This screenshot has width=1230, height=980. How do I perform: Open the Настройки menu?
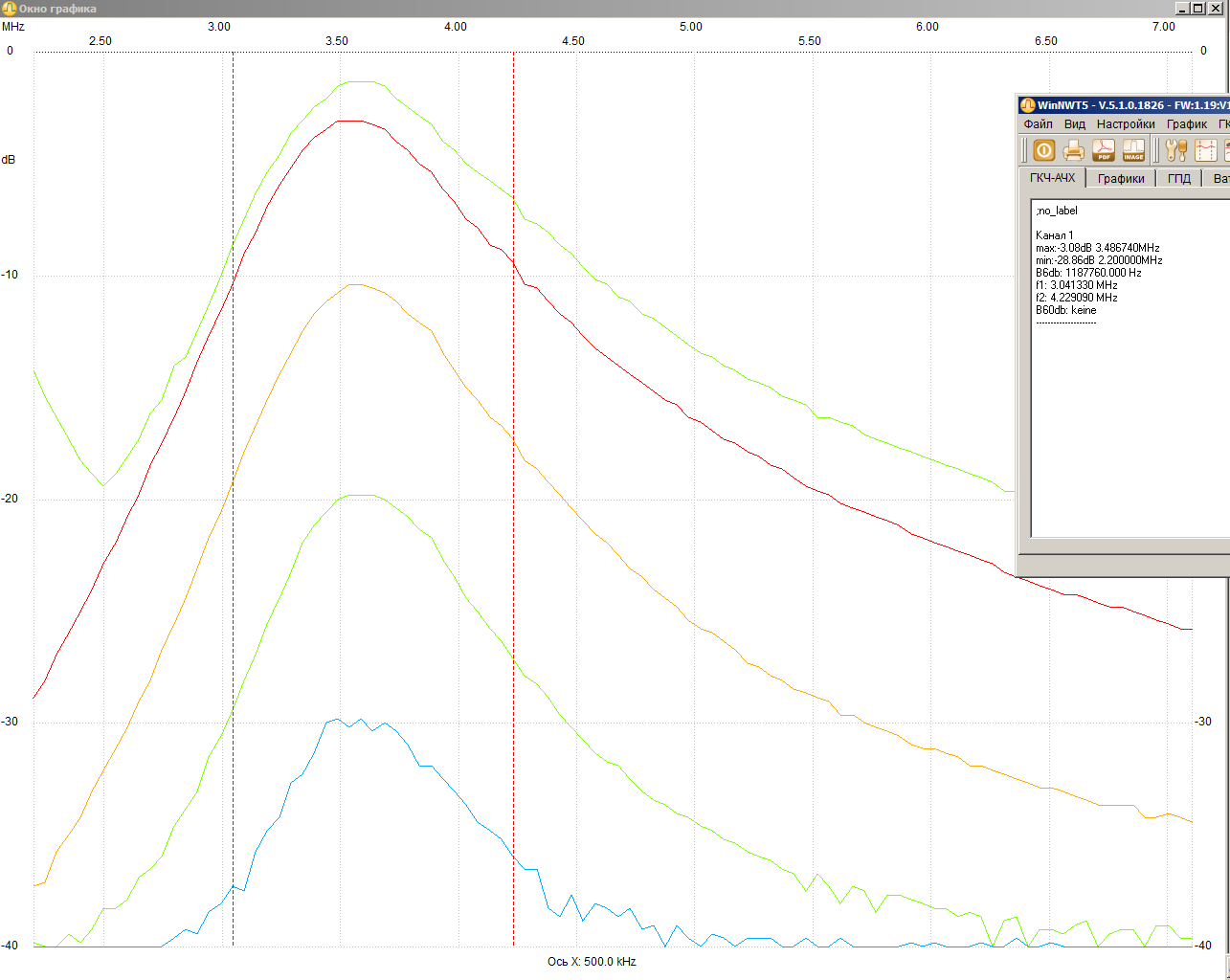1126,124
